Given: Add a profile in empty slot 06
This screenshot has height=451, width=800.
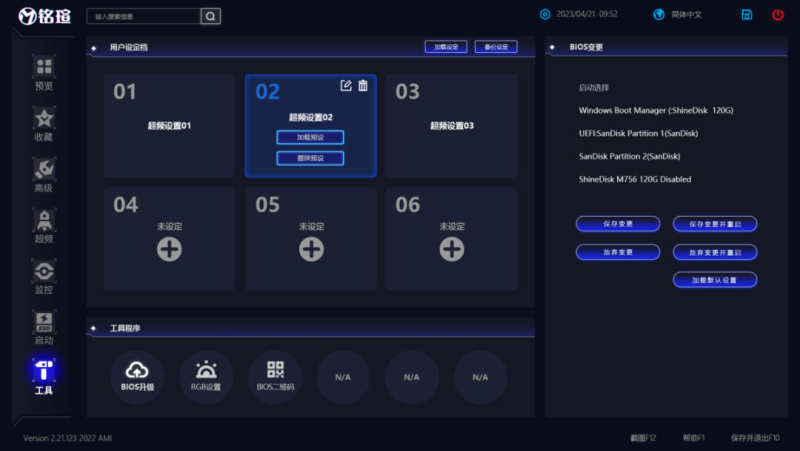Looking at the screenshot, I should pyautogui.click(x=452, y=249).
